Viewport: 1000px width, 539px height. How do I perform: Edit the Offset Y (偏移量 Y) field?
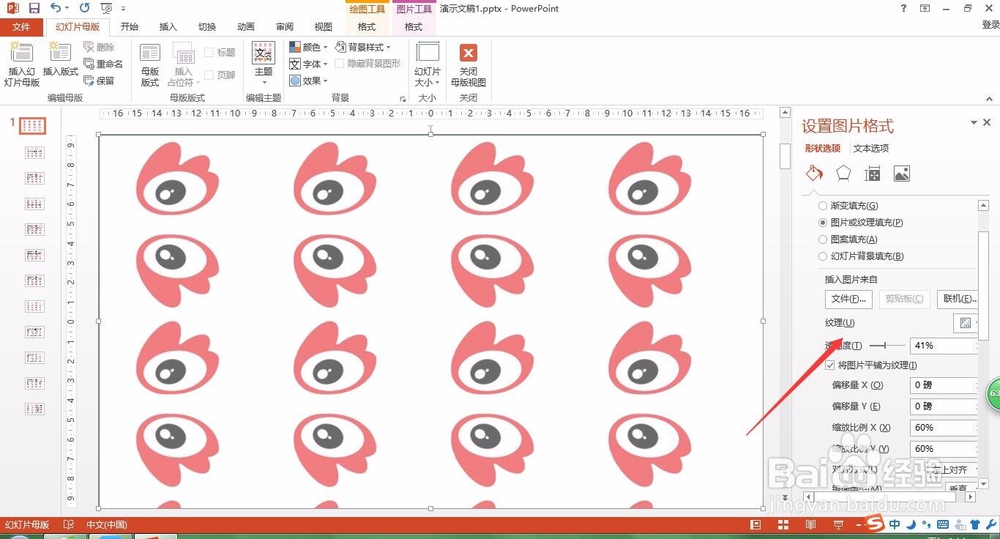(942, 406)
